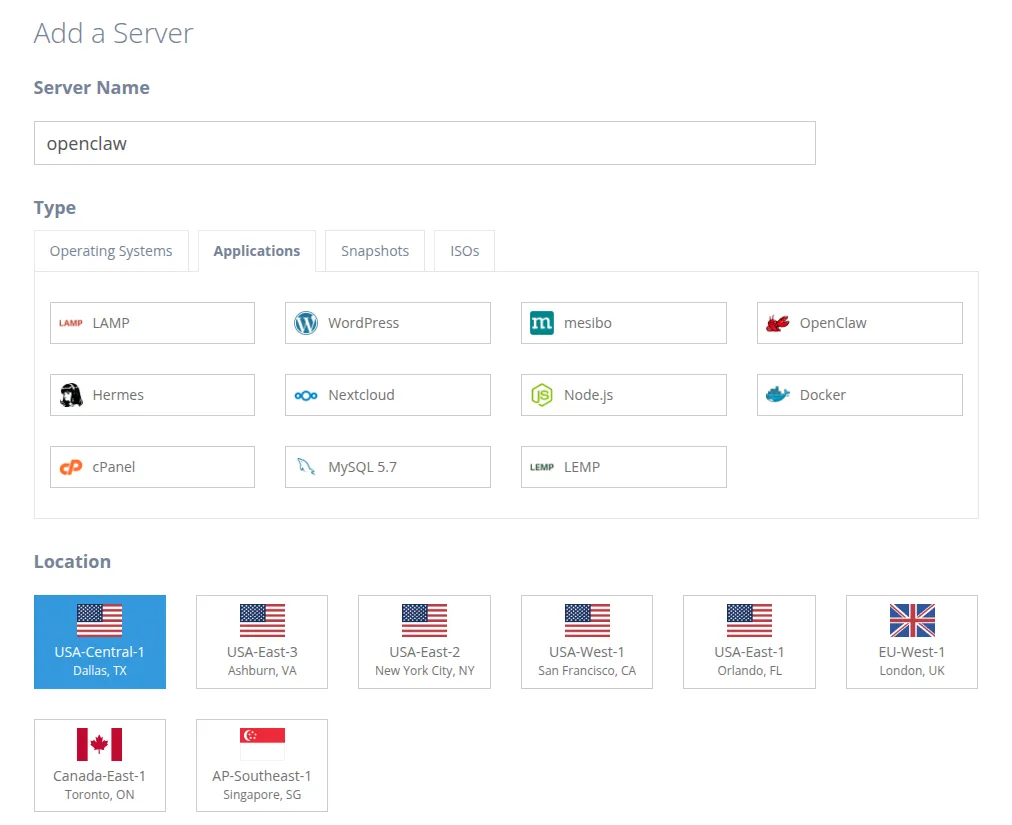This screenshot has height=825, width=1012.
Task: Click the Singapore flag on AP-Southeast-1
Action: tap(262, 744)
